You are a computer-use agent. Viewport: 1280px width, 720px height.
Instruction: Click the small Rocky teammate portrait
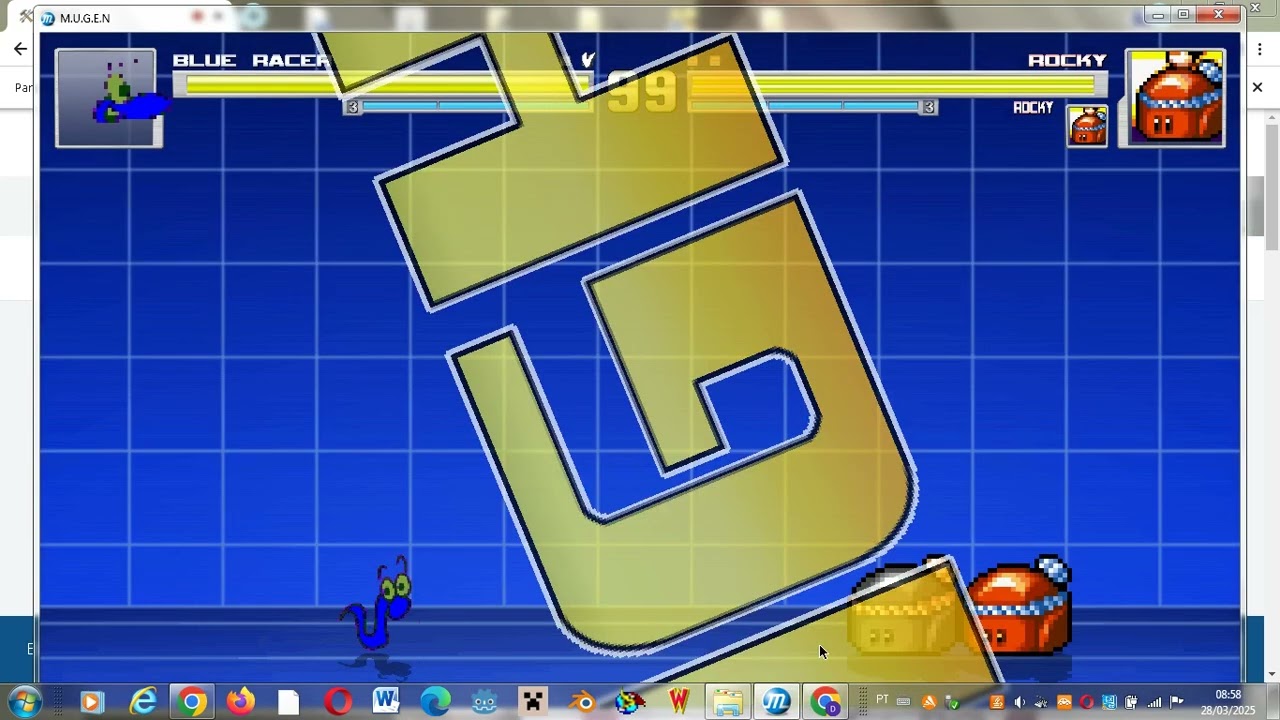point(1087,126)
